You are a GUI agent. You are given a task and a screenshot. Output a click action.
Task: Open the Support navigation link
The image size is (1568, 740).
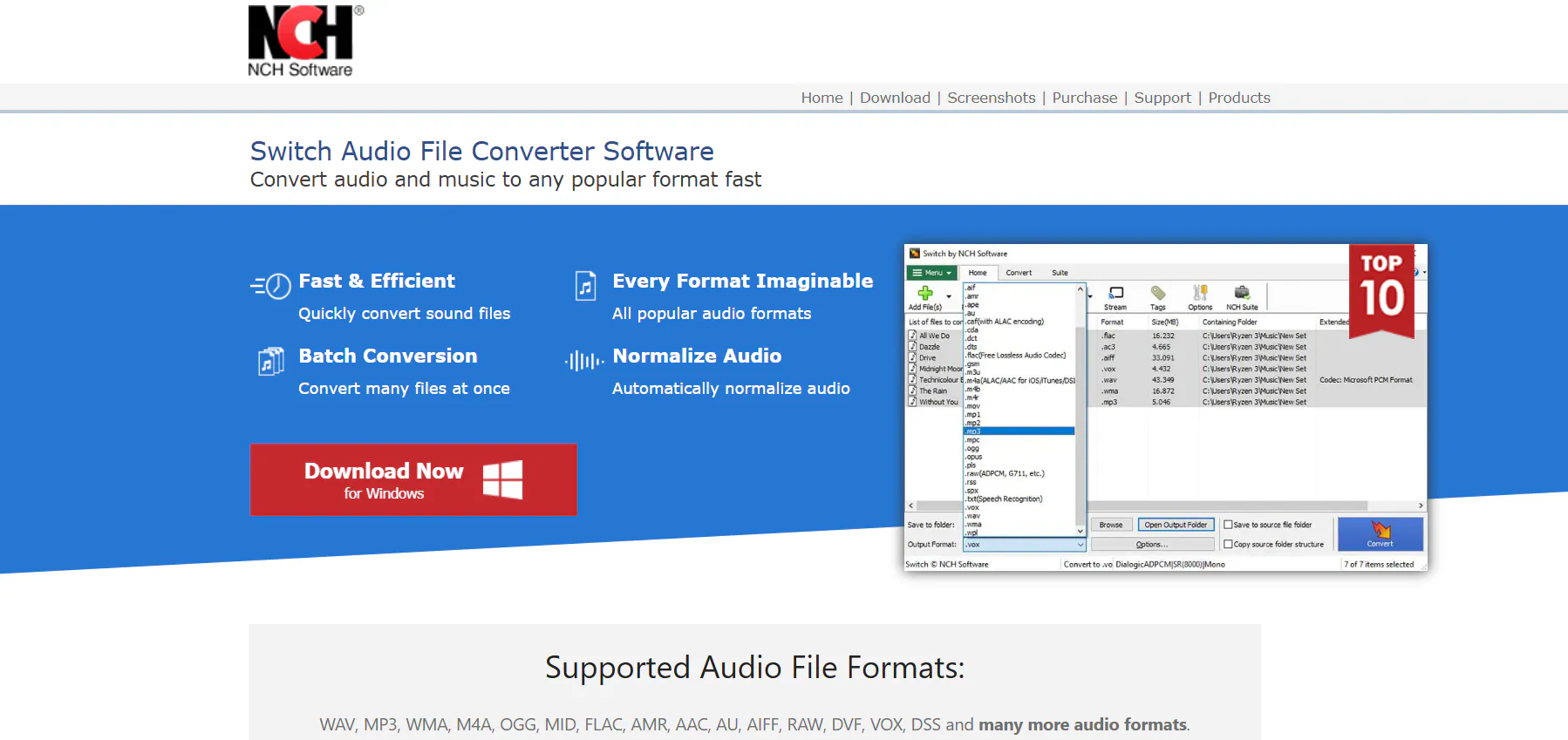1162,98
